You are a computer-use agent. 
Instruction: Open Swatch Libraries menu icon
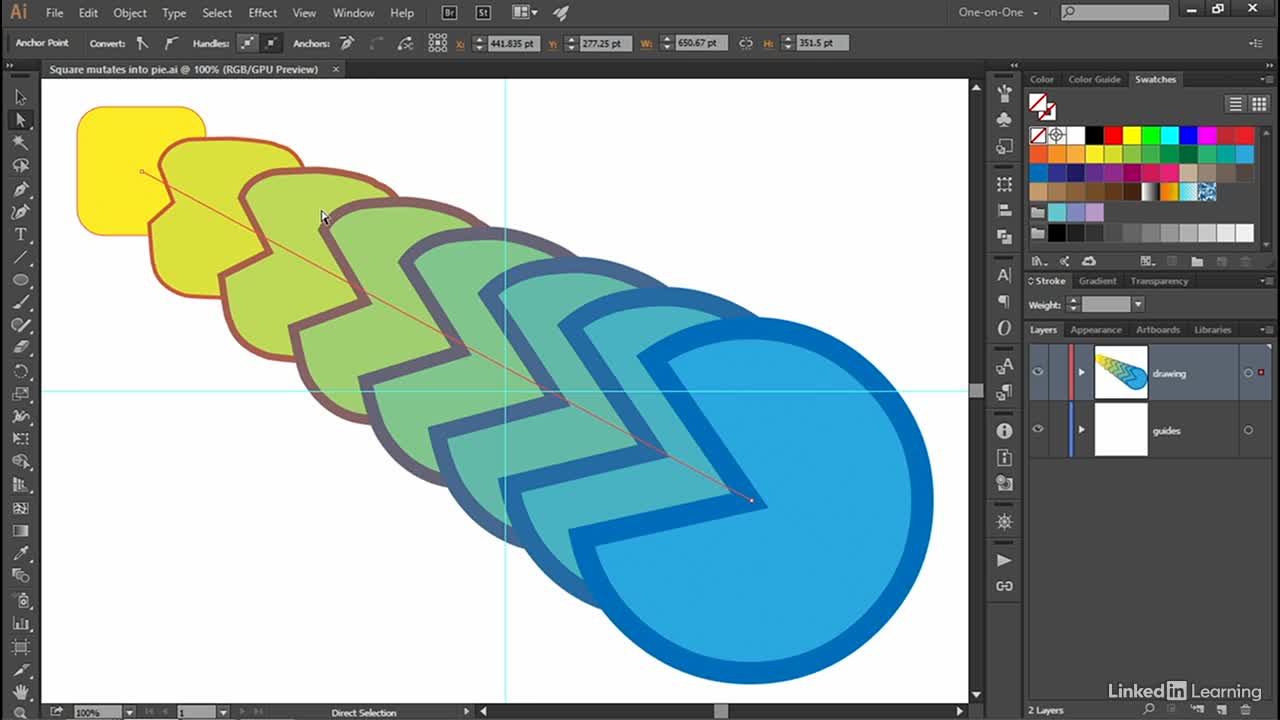(1039, 261)
